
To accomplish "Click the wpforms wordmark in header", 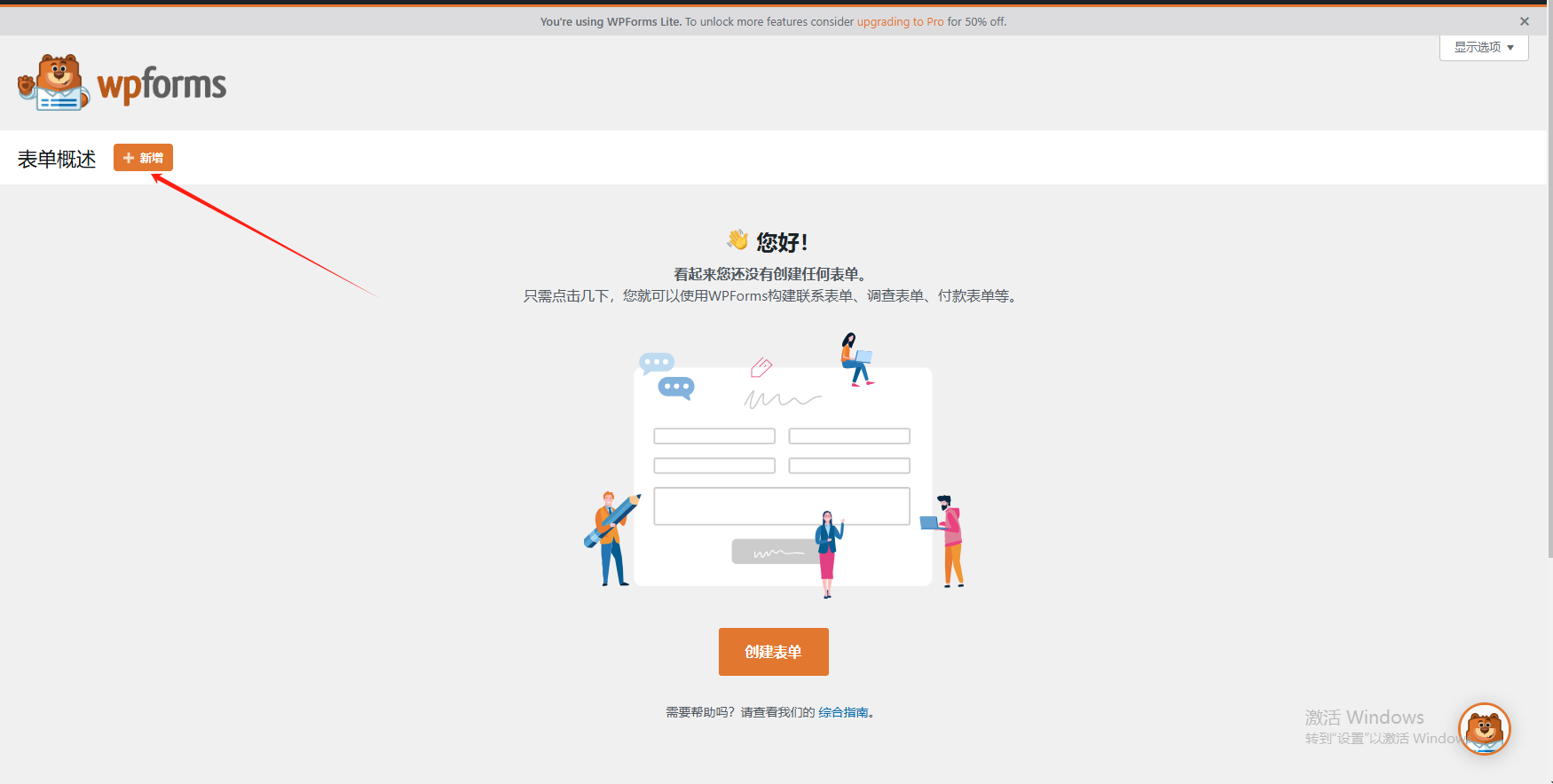I will pos(162,85).
